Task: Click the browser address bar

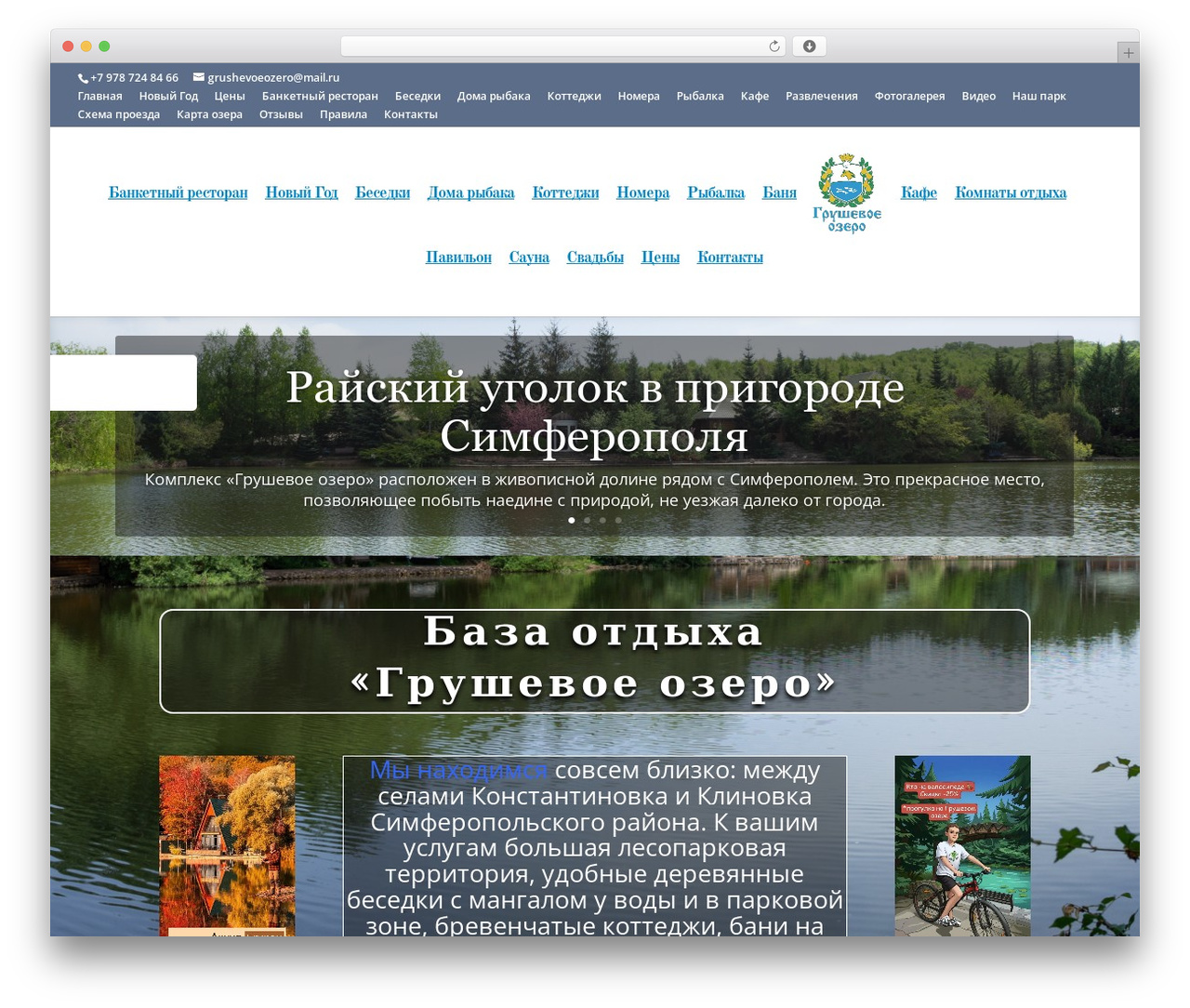Action: tap(563, 46)
